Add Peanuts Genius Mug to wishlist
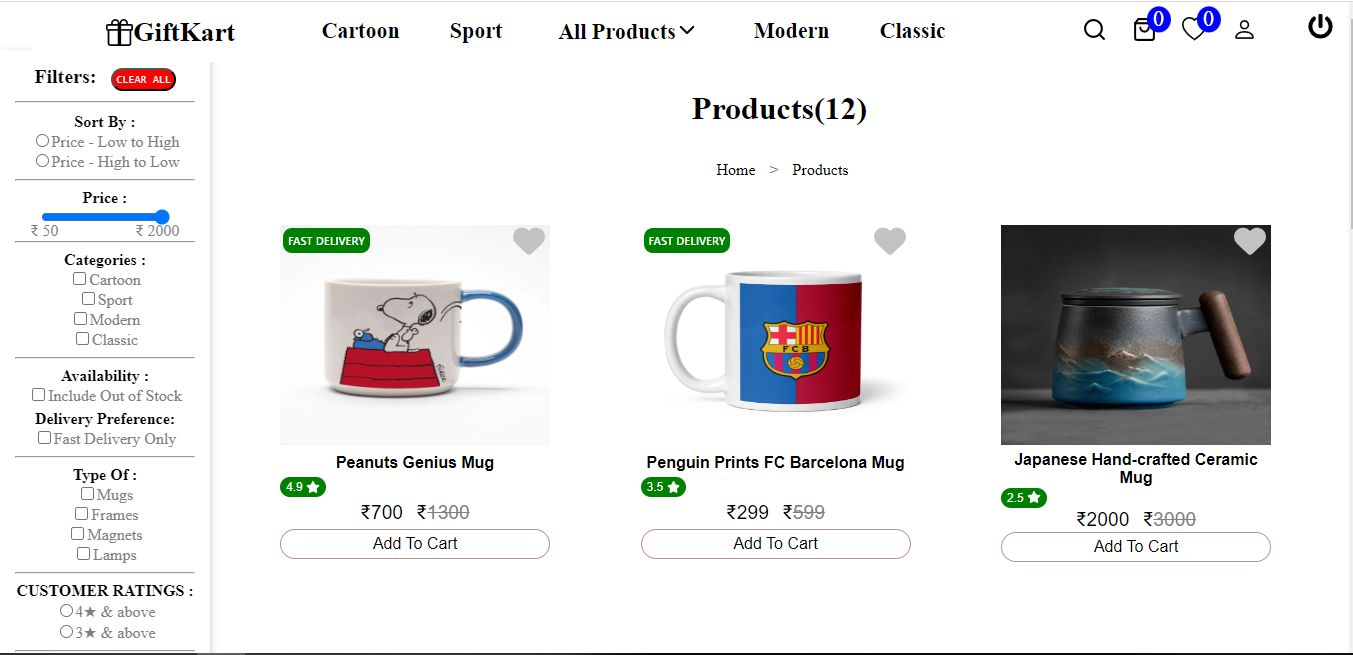The width and height of the screenshot is (1353, 655). 529,241
